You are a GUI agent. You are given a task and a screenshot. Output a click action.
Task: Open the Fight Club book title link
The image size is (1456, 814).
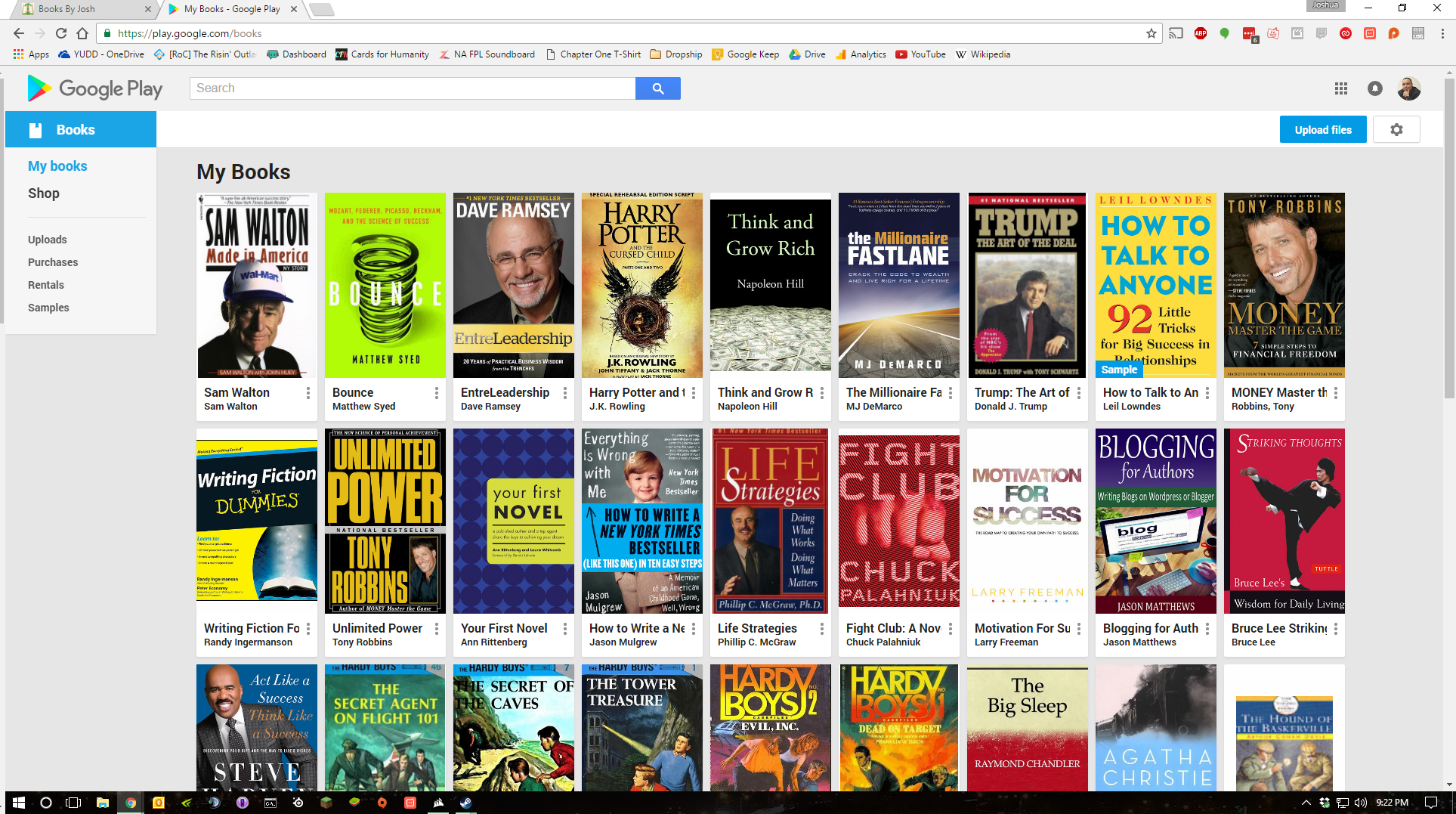(893, 628)
